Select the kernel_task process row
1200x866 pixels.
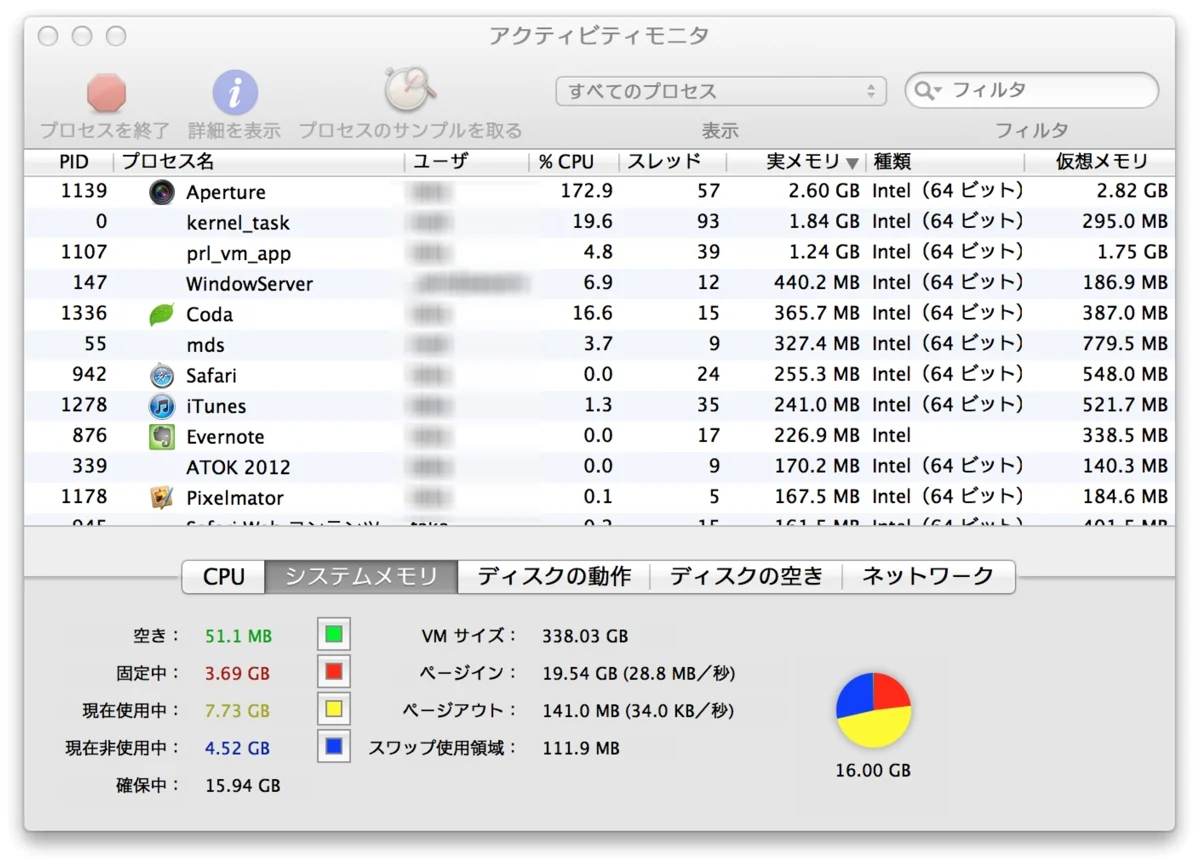click(600, 223)
